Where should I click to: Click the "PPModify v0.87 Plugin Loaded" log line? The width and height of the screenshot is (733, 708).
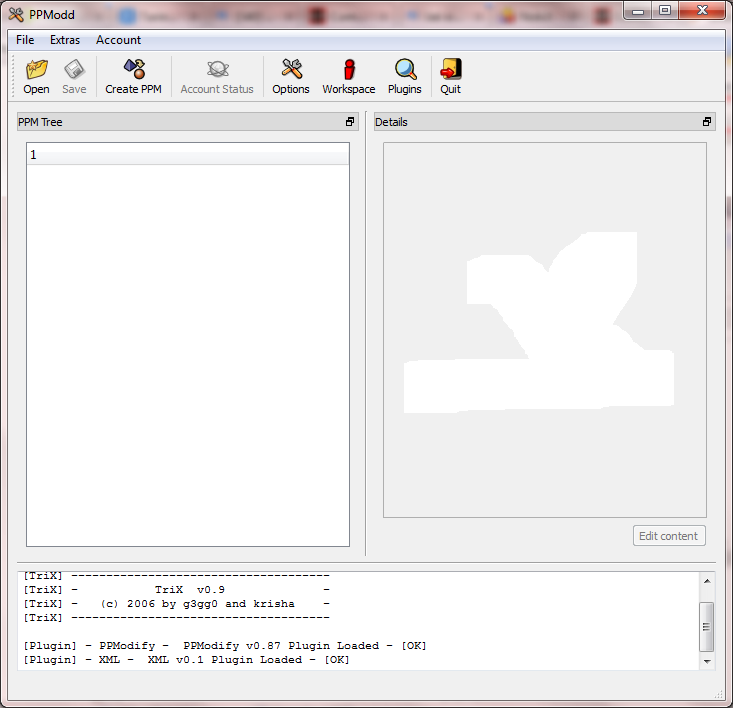[225, 646]
